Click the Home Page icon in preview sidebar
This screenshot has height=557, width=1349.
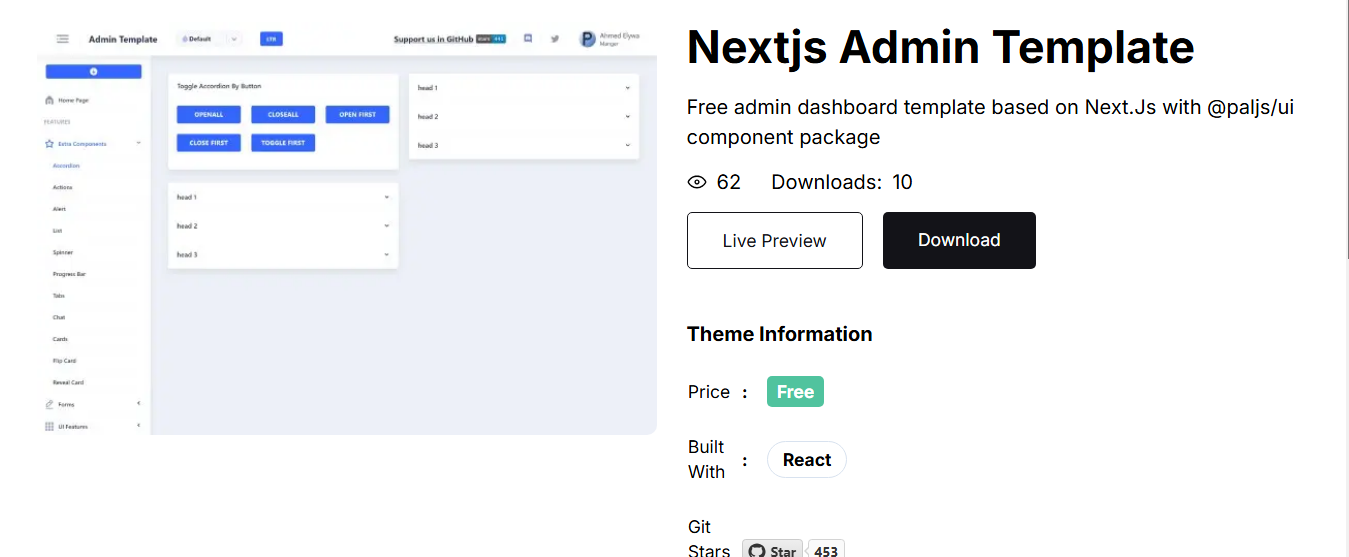tap(49, 100)
